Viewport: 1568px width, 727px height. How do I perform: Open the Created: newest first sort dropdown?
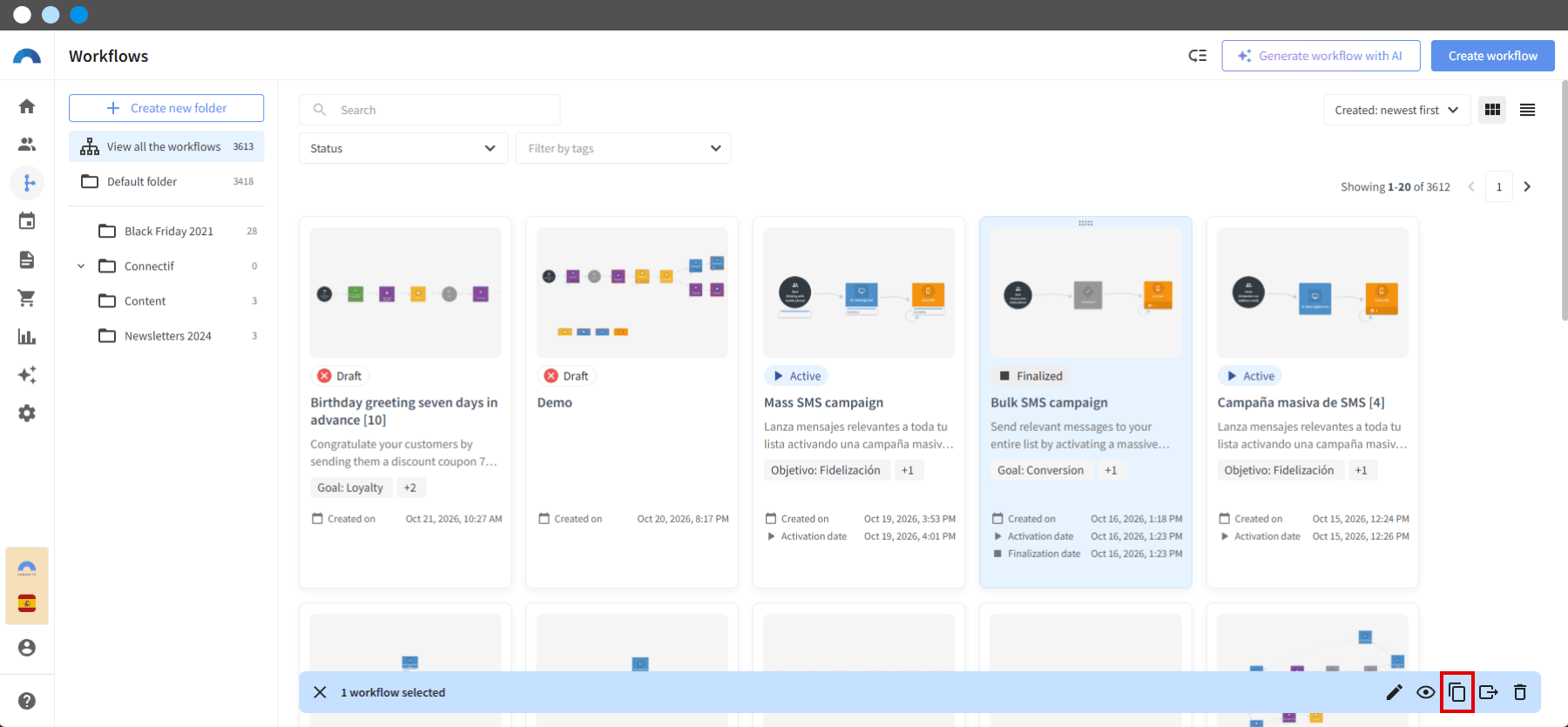(x=1396, y=110)
